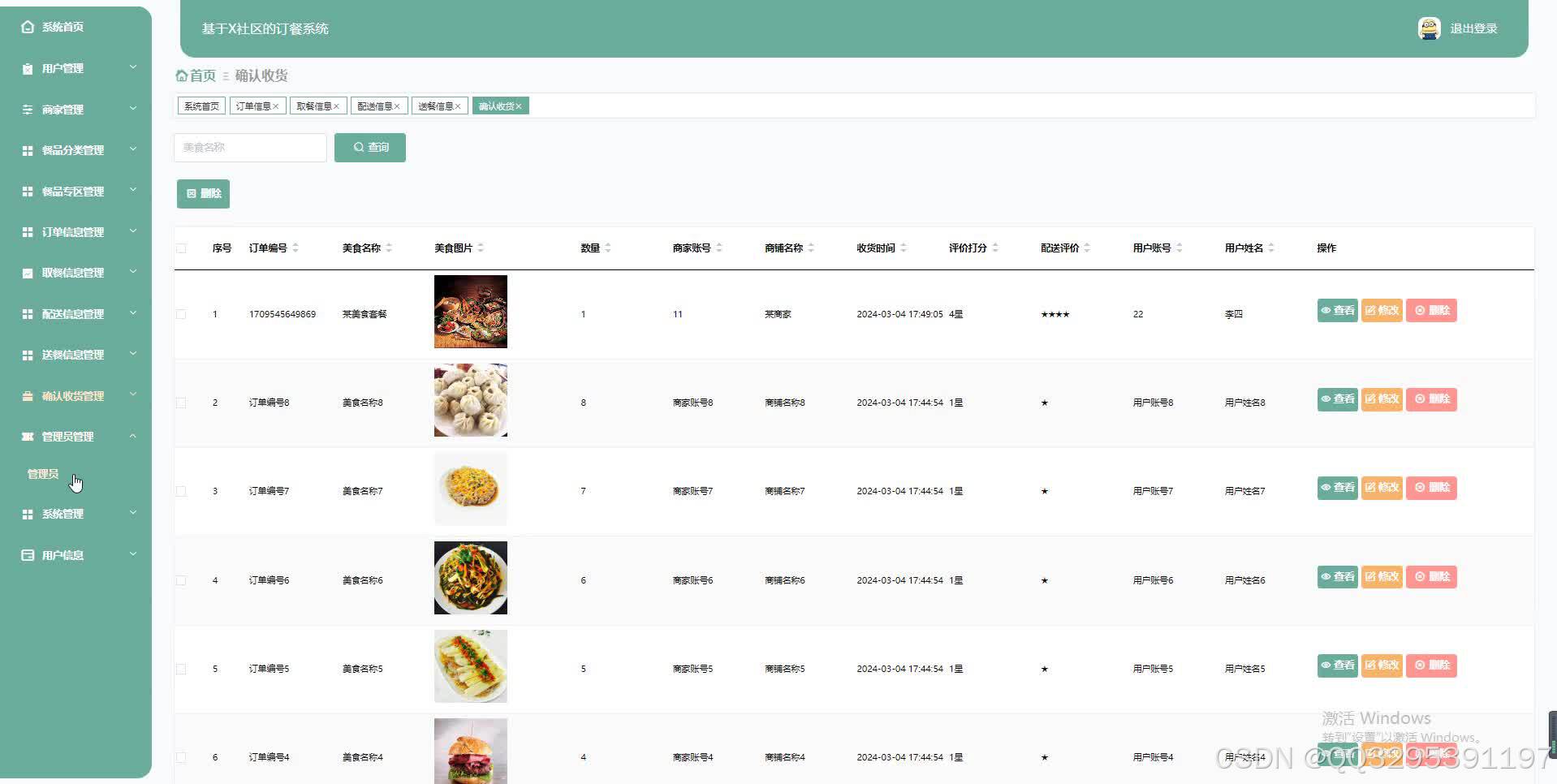Image resolution: width=1557 pixels, height=784 pixels.
Task: Click the 餐品专区管理 grid icon
Action: (28, 192)
